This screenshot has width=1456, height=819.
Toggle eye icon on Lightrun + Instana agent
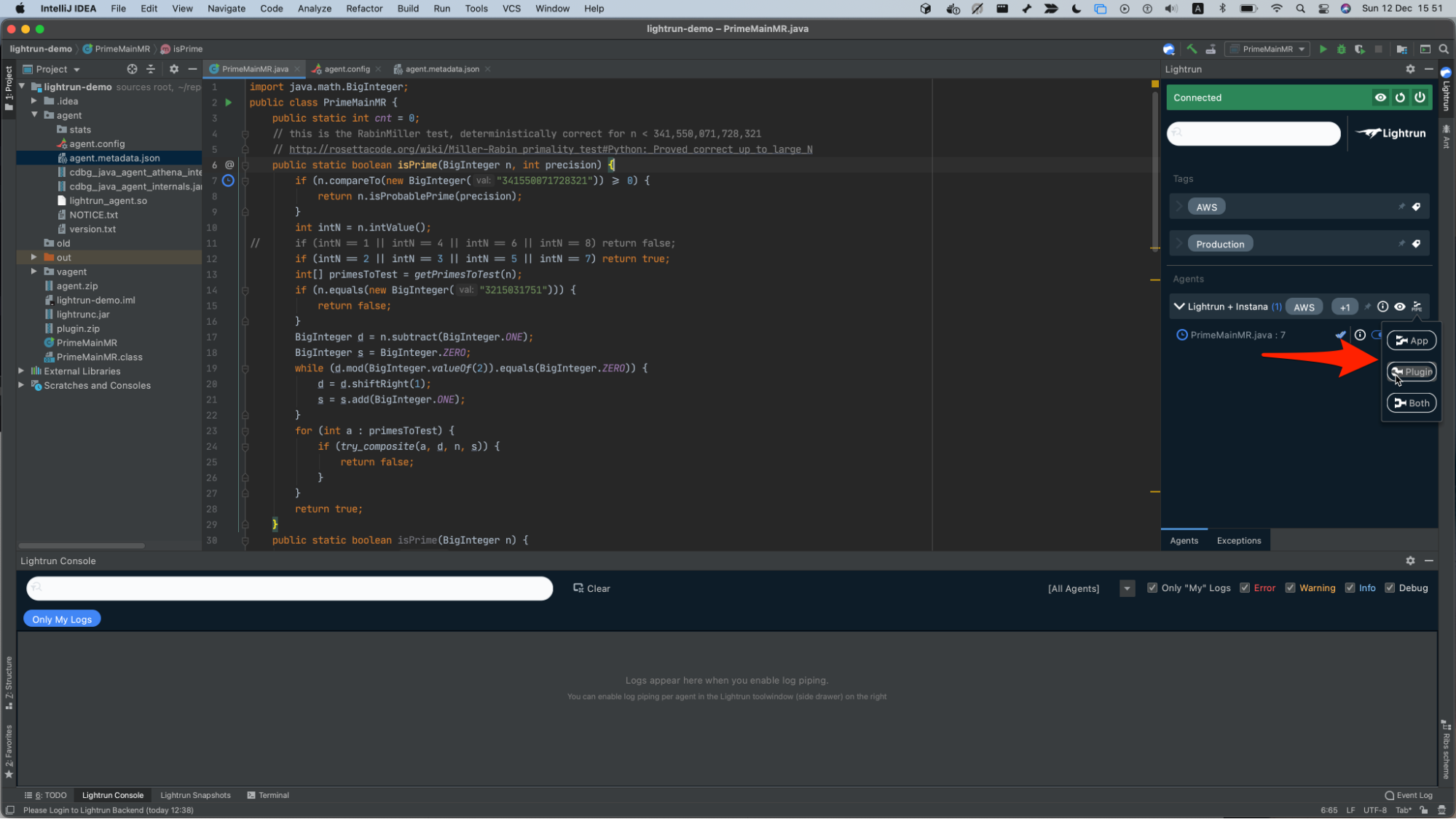tap(1399, 306)
